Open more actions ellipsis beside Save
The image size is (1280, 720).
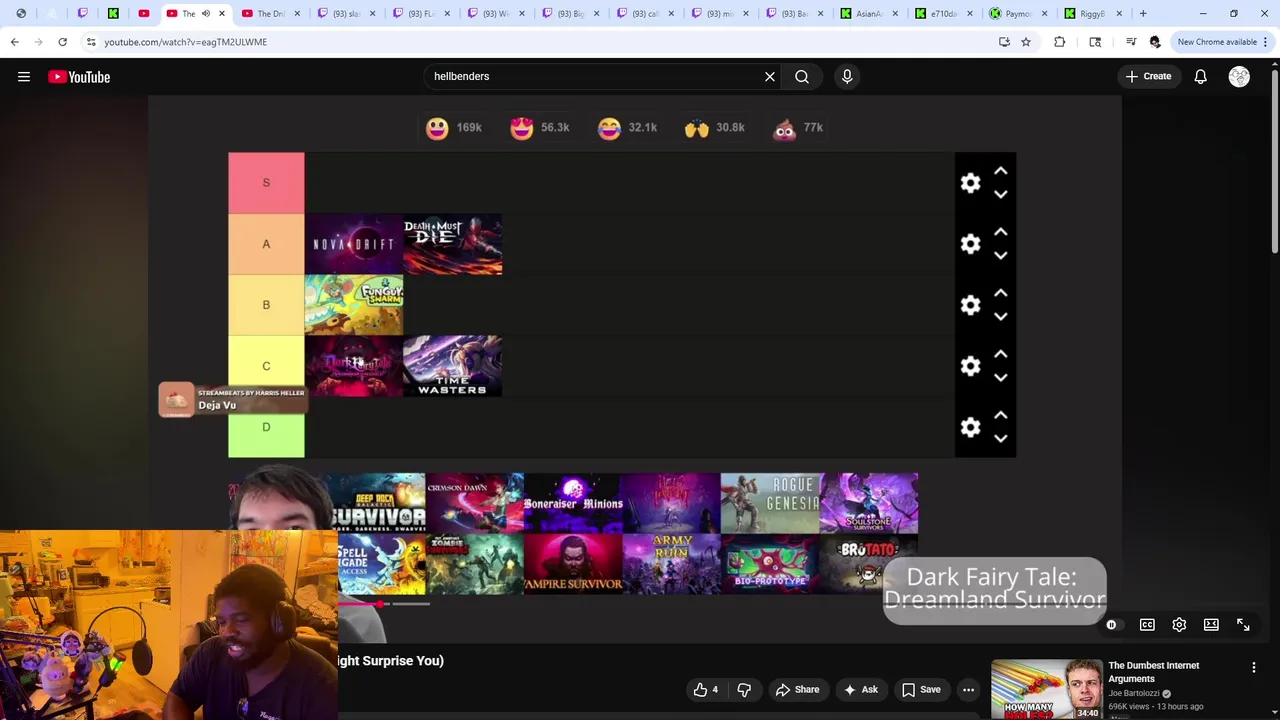pos(968,689)
